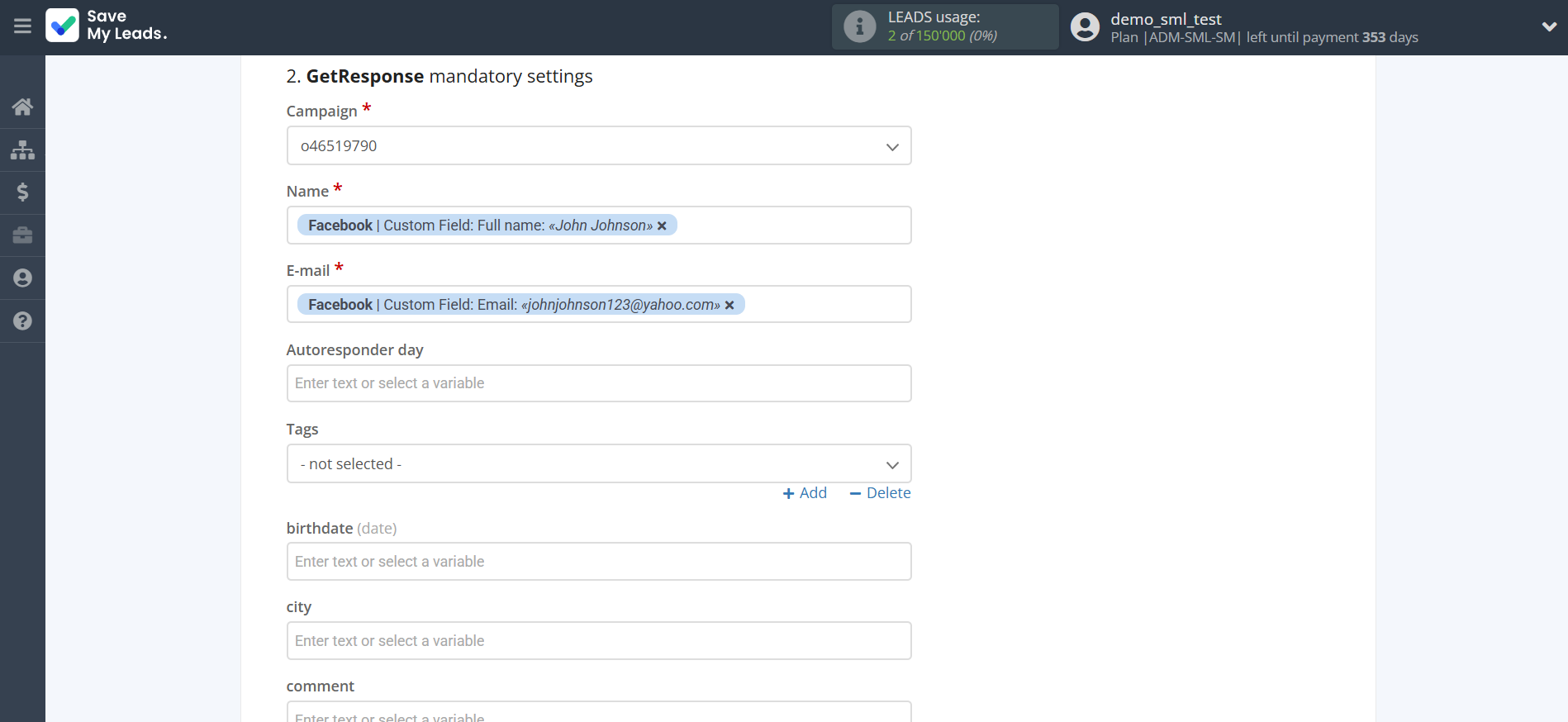The height and width of the screenshot is (722, 1568).
Task: Click the user avatar in header
Action: (1085, 27)
